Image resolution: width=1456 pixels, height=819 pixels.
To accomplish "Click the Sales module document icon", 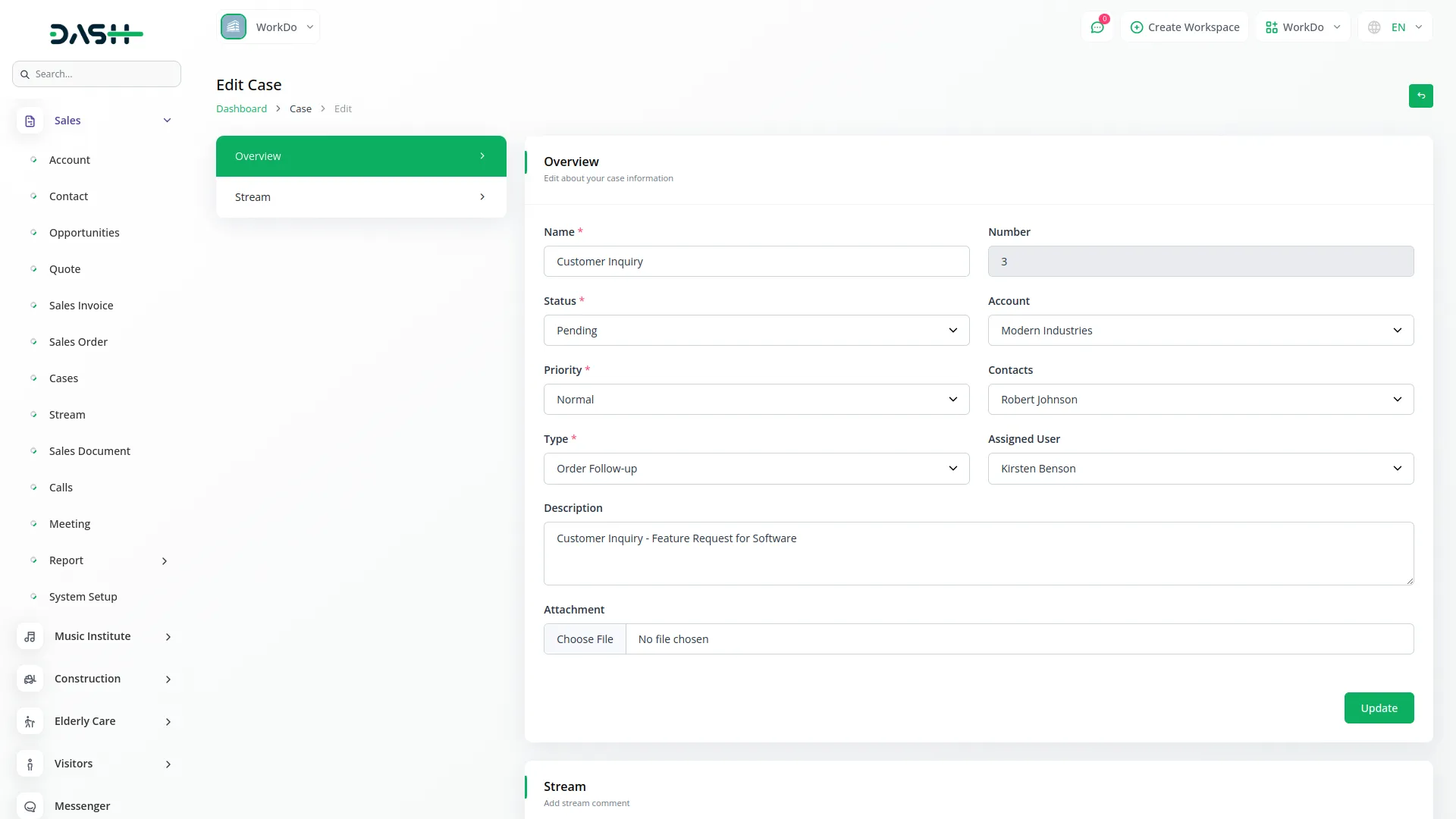I will pos(30,121).
